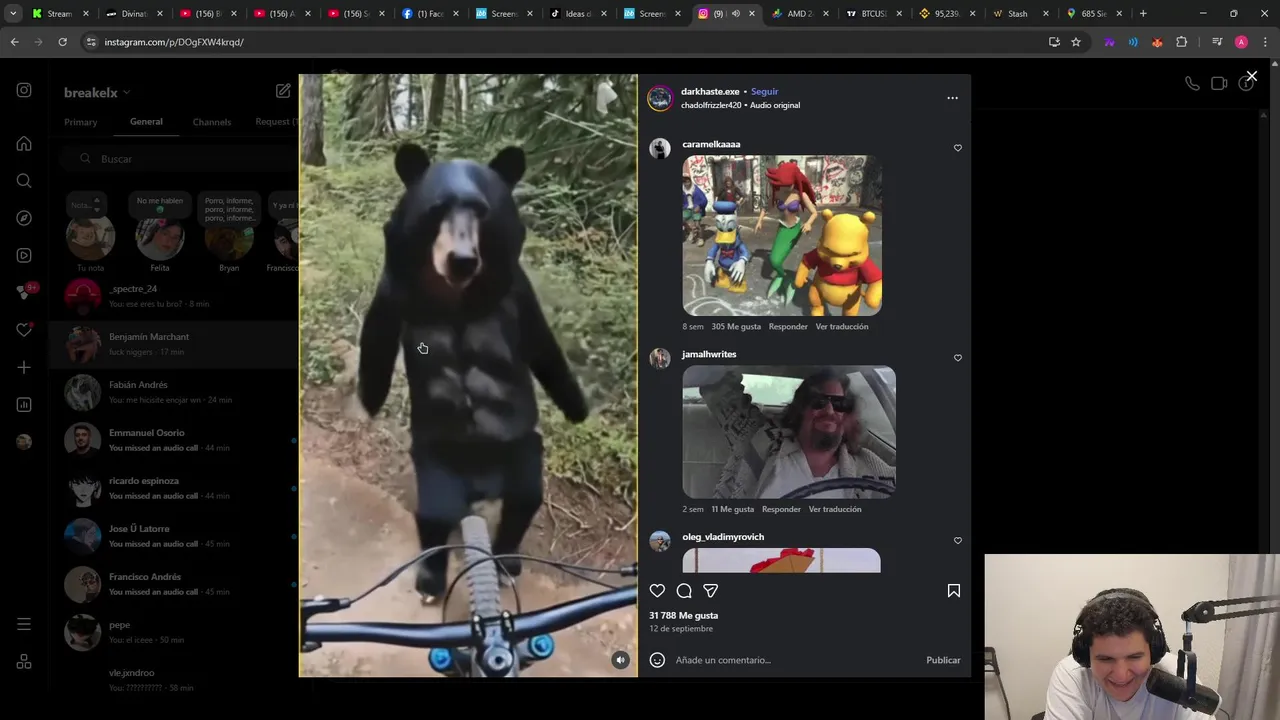The width and height of the screenshot is (1280, 720).
Task: Open the comment bubble icon under the post
Action: tap(684, 591)
